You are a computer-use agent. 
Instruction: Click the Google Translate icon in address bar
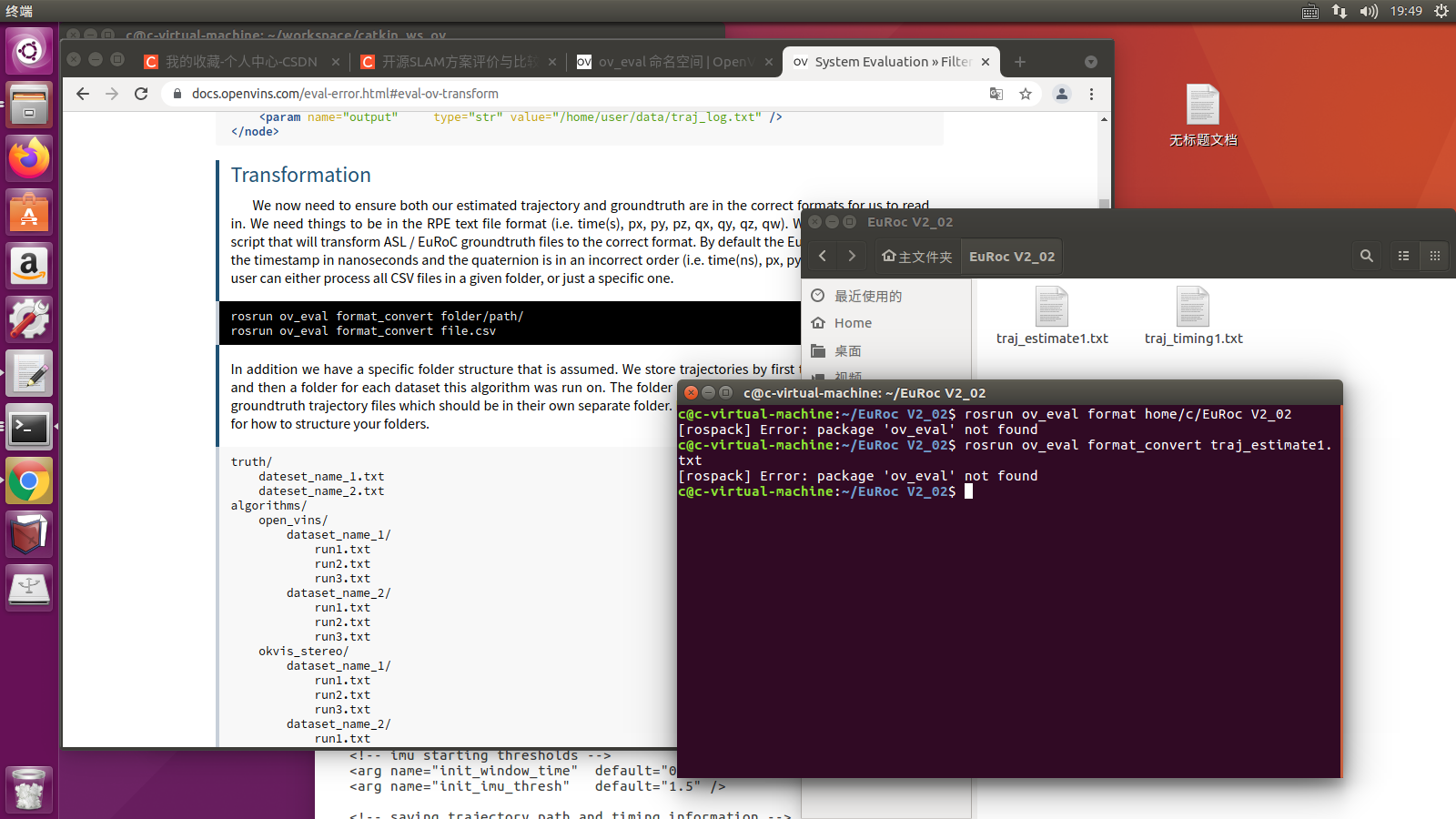point(996,94)
